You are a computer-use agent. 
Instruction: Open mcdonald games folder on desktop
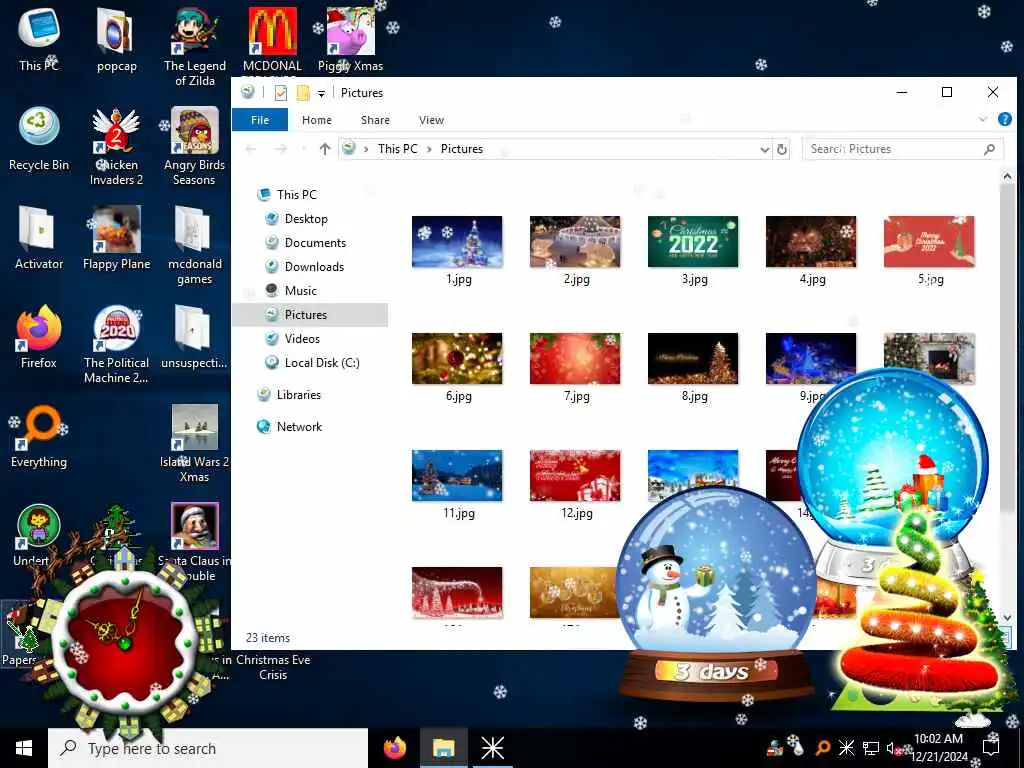(195, 246)
